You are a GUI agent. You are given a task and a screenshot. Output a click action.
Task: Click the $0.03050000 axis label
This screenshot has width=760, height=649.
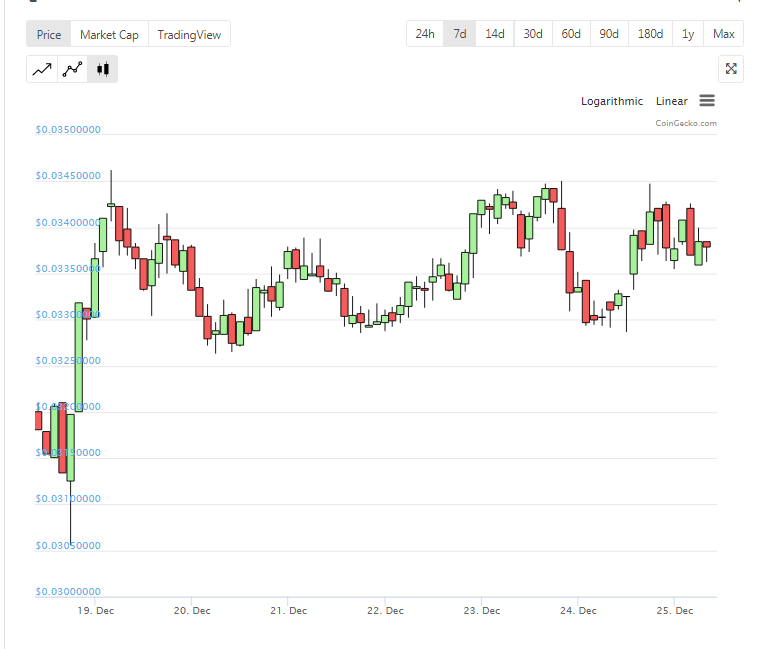point(68,545)
